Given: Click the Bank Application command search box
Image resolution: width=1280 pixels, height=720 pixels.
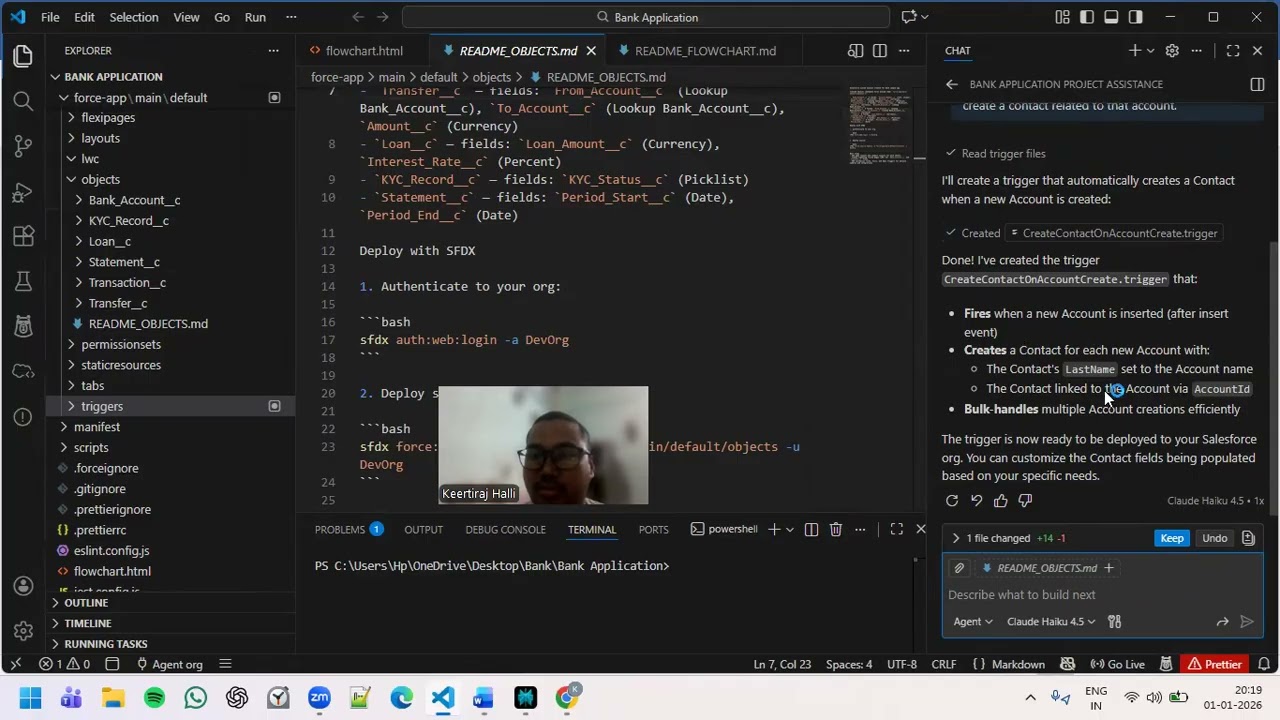Looking at the screenshot, I should [646, 17].
